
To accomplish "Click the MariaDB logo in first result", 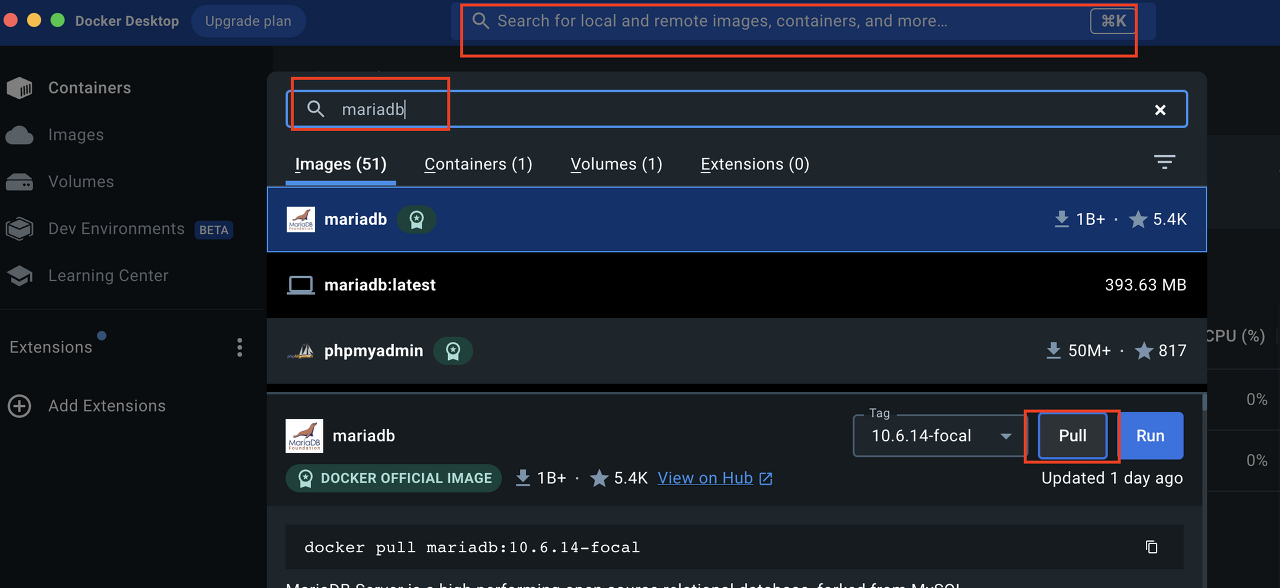I will tap(301, 219).
